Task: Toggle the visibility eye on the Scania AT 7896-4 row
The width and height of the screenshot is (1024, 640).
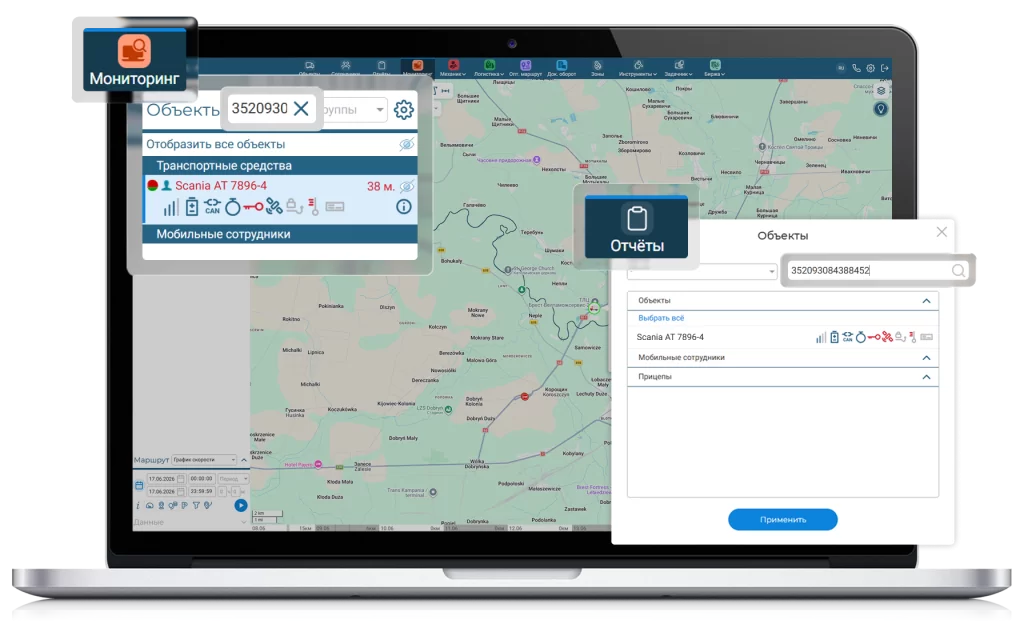Action: pyautogui.click(x=406, y=187)
